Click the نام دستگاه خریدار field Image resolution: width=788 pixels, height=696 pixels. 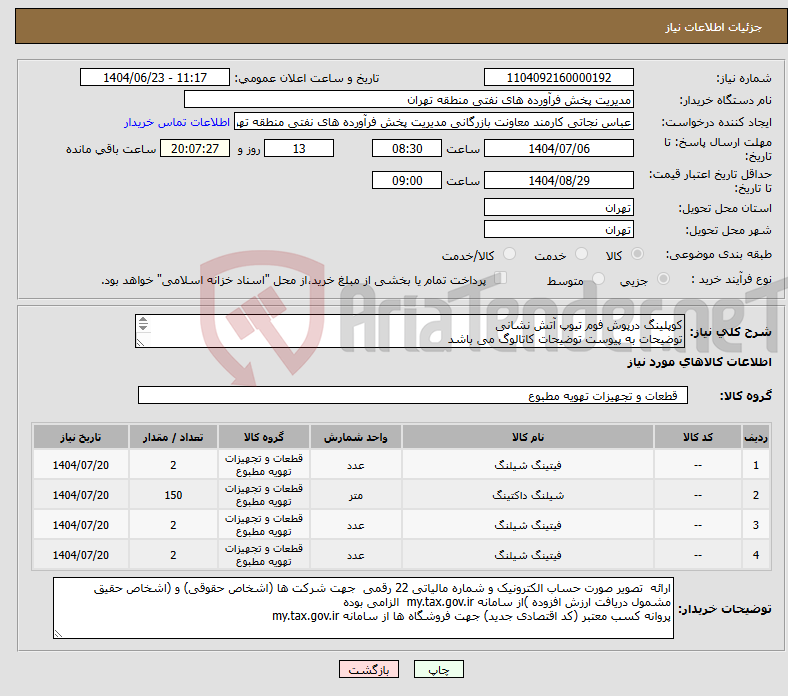[409, 100]
